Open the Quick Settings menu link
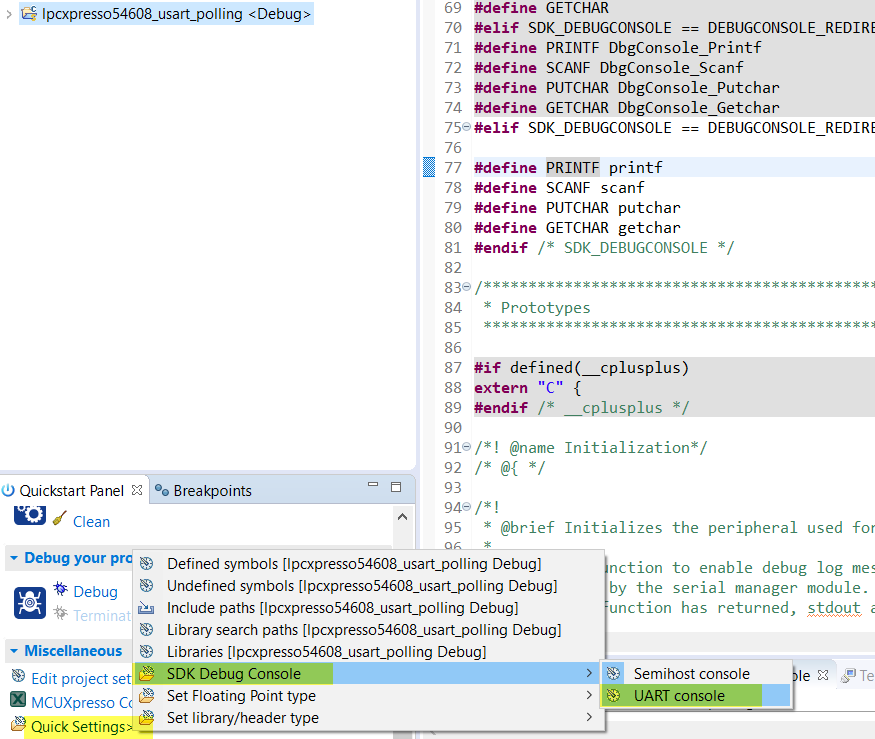875x739 pixels. click(81, 727)
